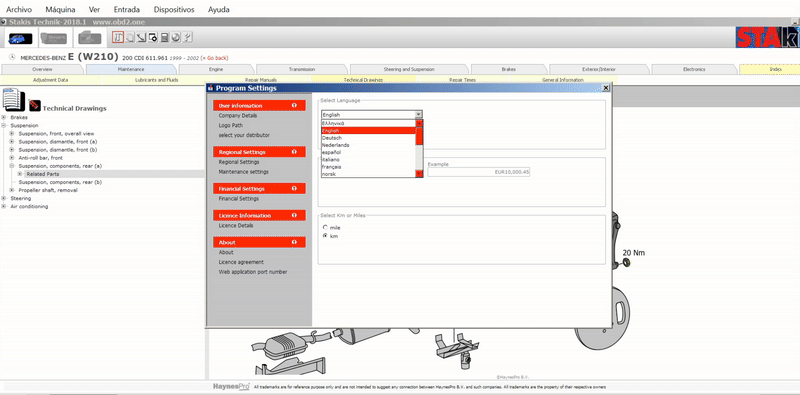Click info icon on Financial Settings header
800x395 pixels.
pos(294,189)
